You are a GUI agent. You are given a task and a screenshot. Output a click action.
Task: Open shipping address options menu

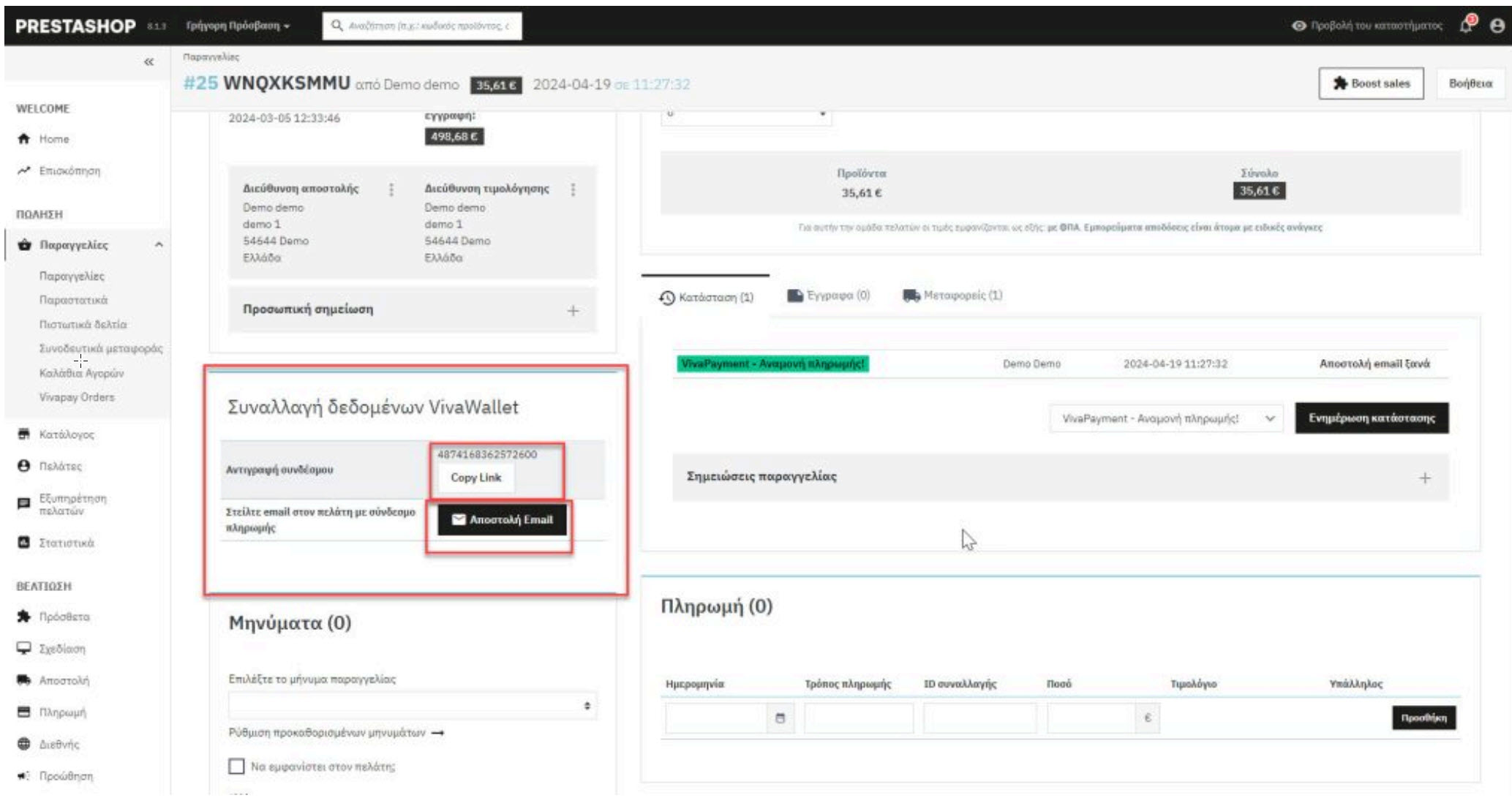pyautogui.click(x=391, y=190)
